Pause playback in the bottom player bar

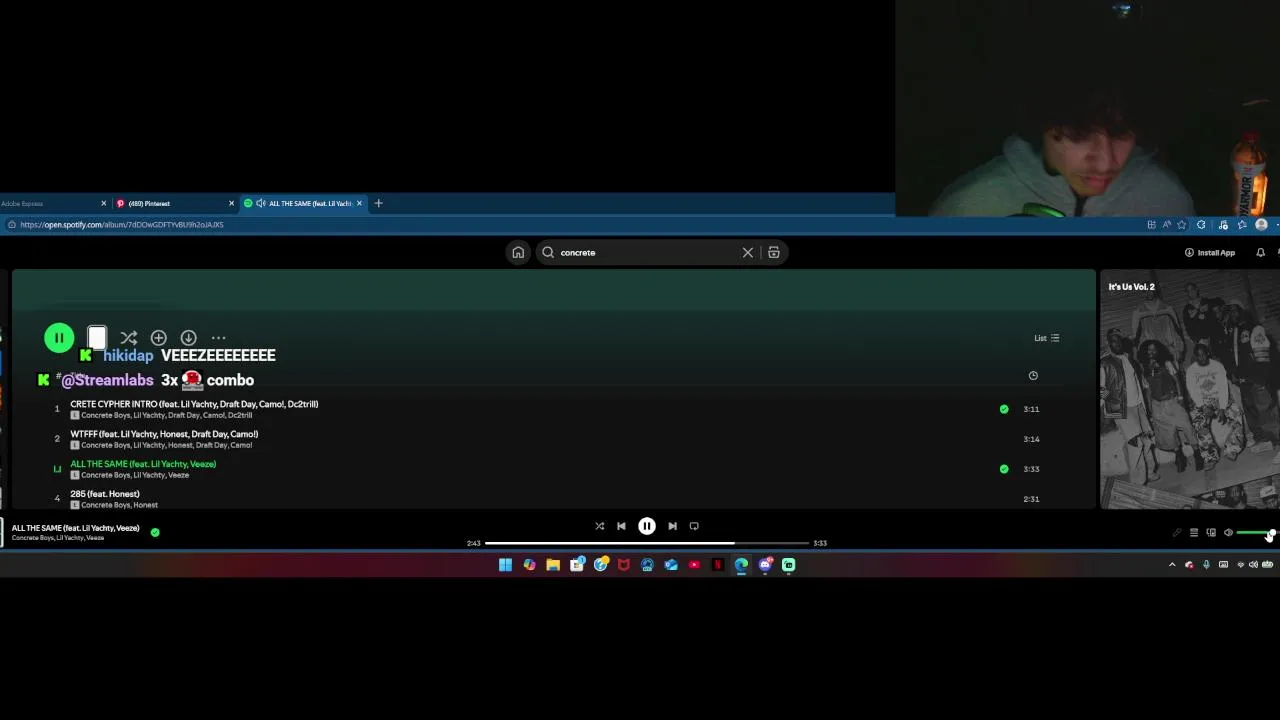647,526
